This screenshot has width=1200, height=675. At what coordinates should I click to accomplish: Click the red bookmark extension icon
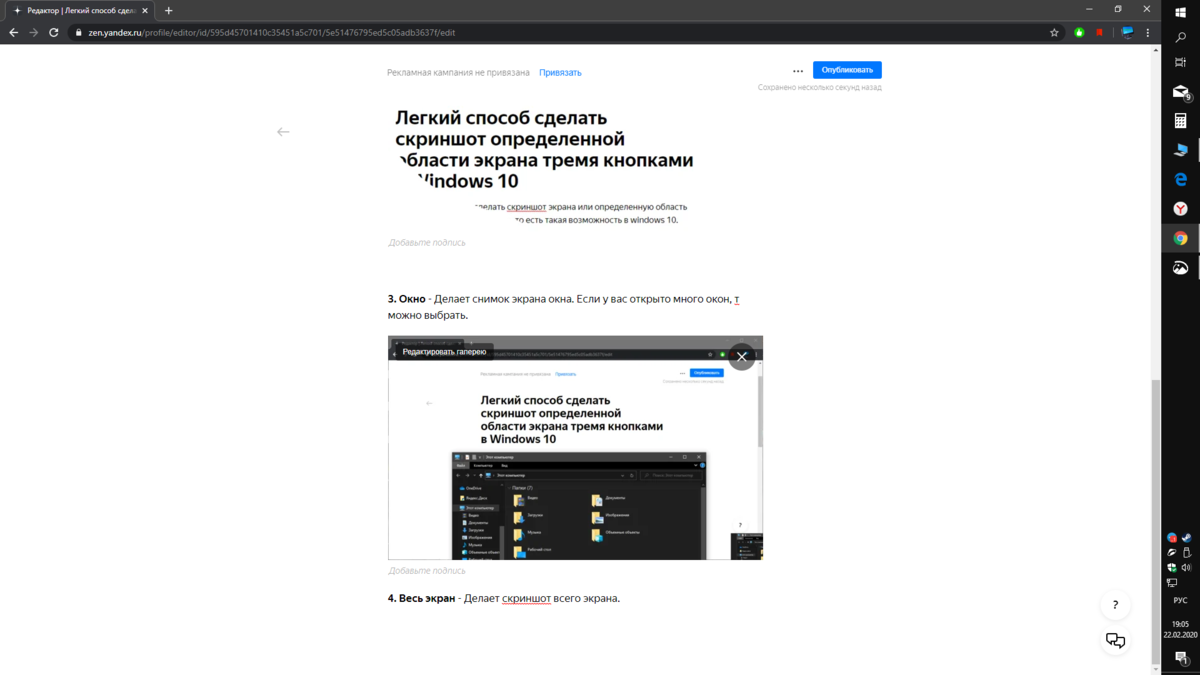pyautogui.click(x=1100, y=32)
